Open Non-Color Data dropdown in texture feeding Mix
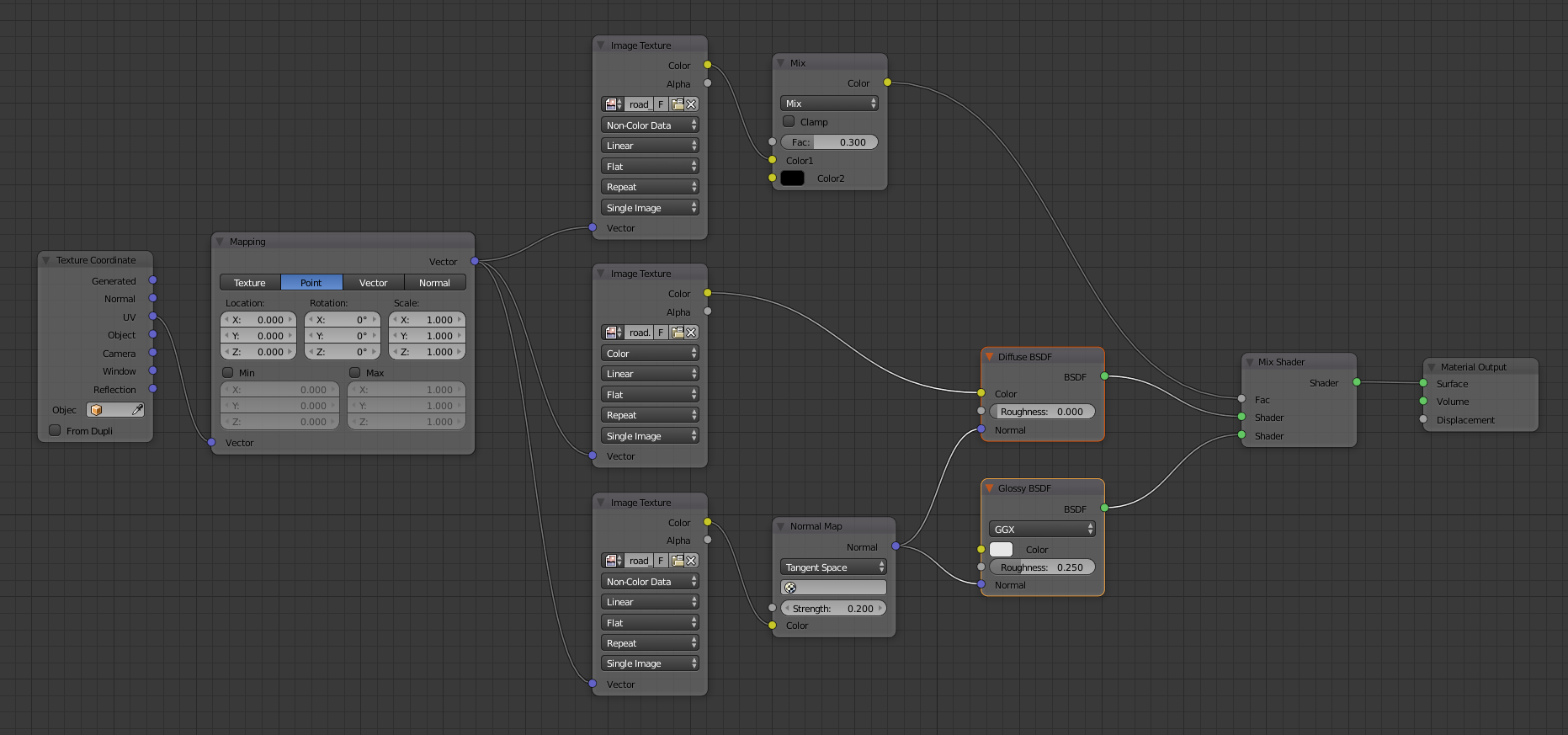1568x735 pixels. [650, 125]
